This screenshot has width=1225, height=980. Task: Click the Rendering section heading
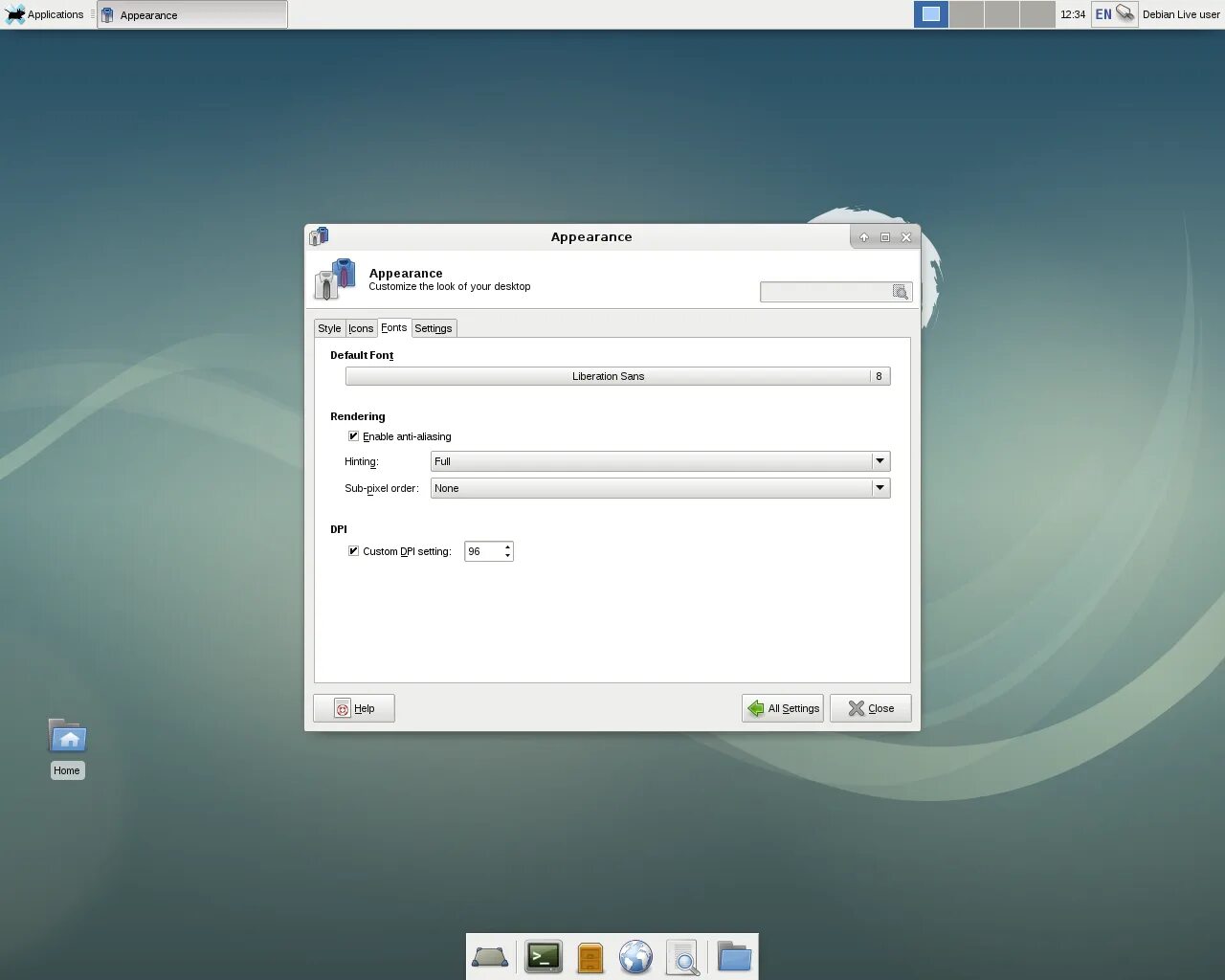pyautogui.click(x=358, y=416)
